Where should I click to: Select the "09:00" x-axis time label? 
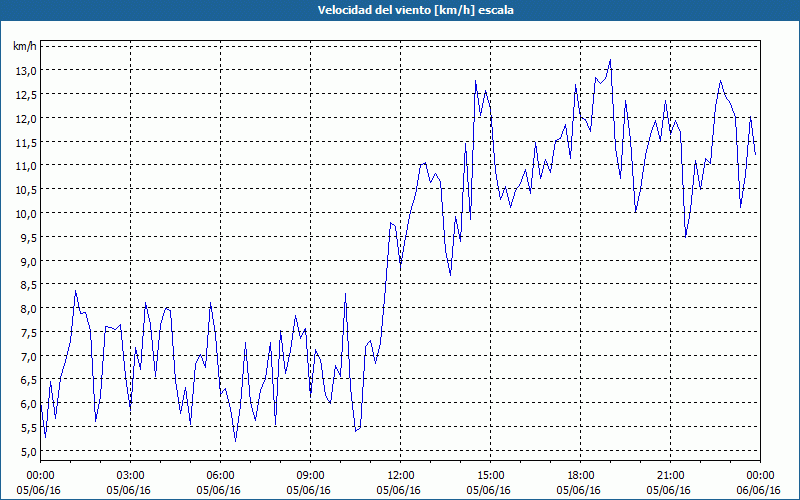(x=310, y=476)
